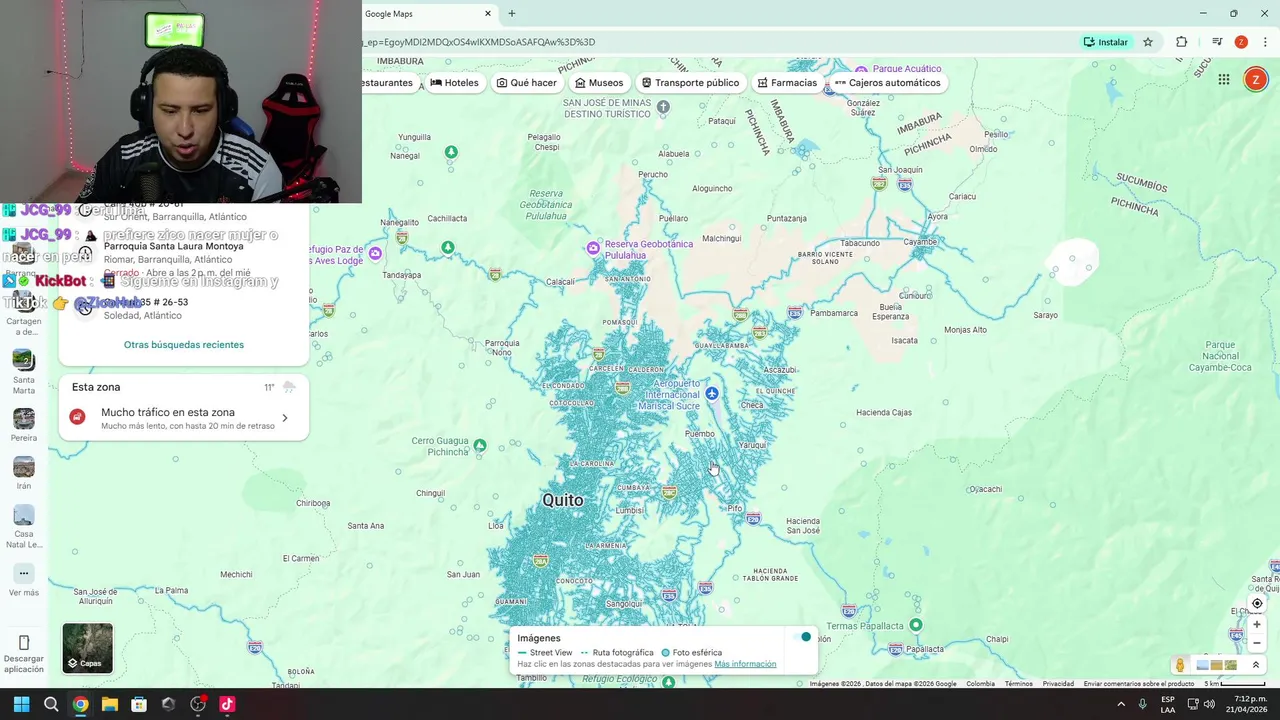Click Cerro Guagua Pichincha green marker

pyautogui.click(x=480, y=445)
